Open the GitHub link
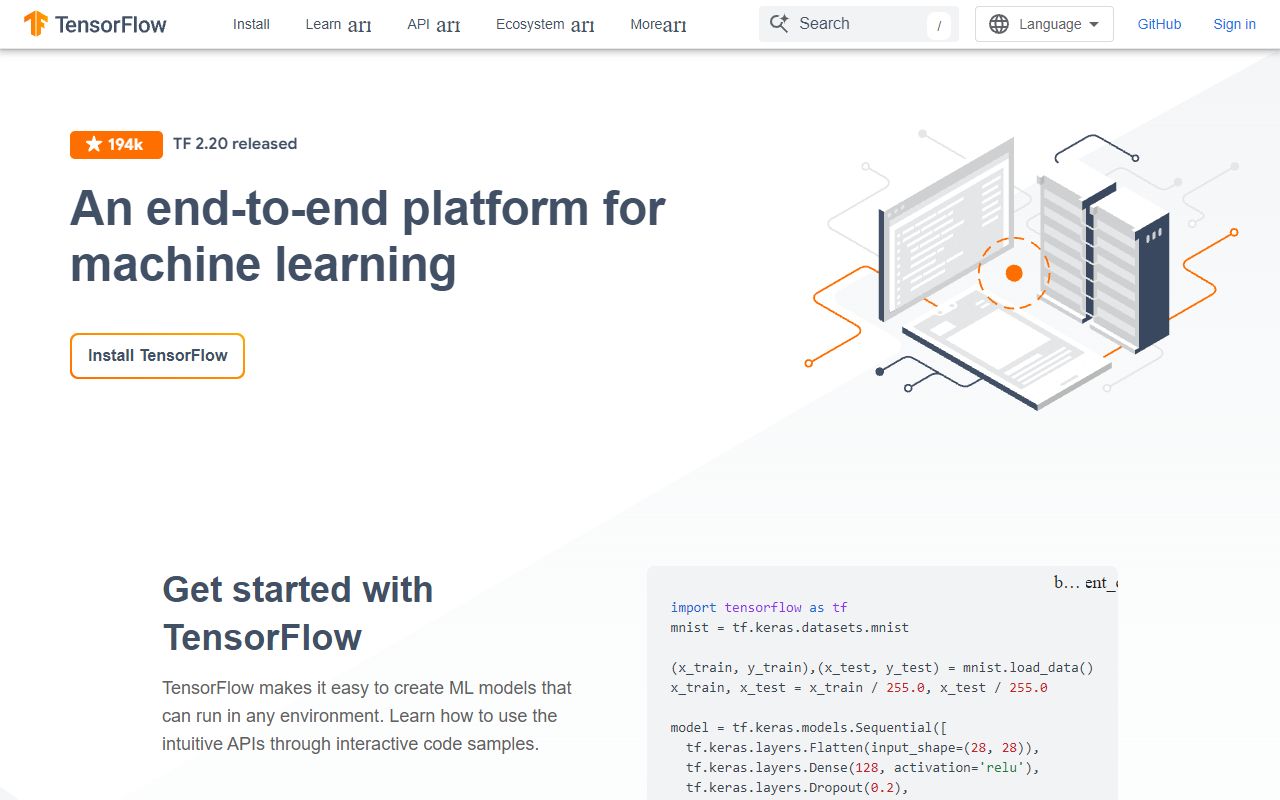Image resolution: width=1280 pixels, height=800 pixels. (1159, 24)
